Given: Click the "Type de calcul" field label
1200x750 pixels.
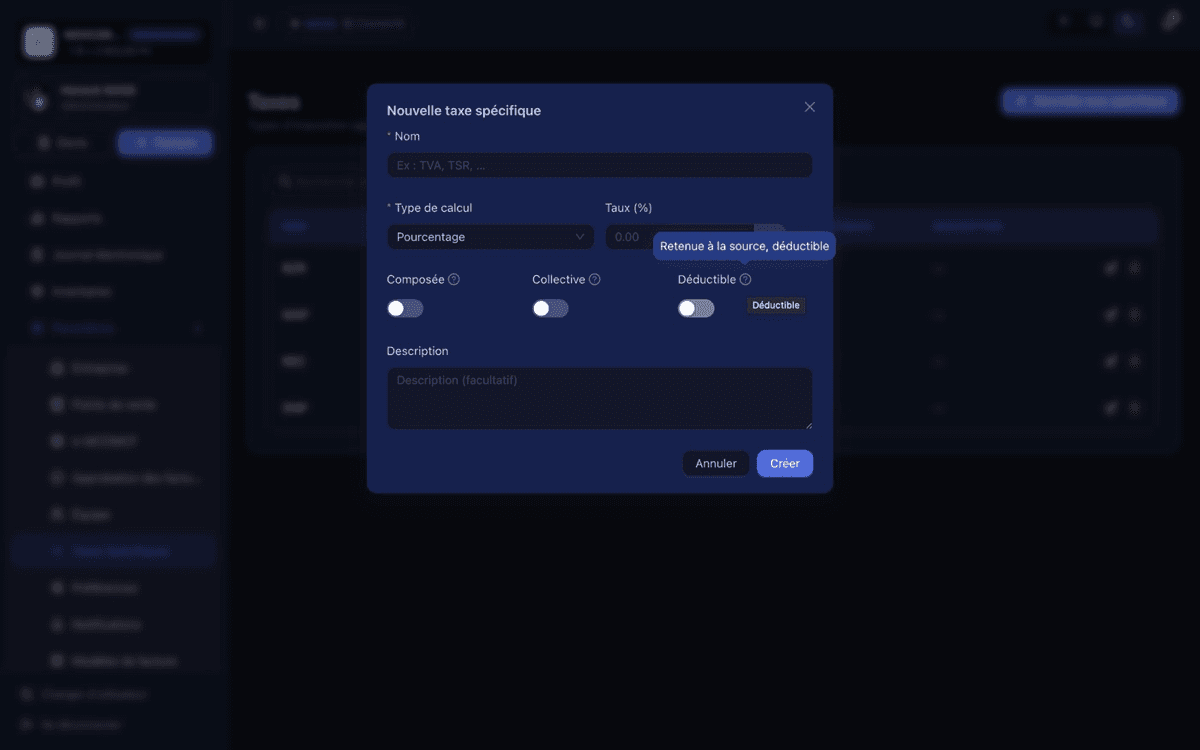Looking at the screenshot, I should click(x=434, y=208).
